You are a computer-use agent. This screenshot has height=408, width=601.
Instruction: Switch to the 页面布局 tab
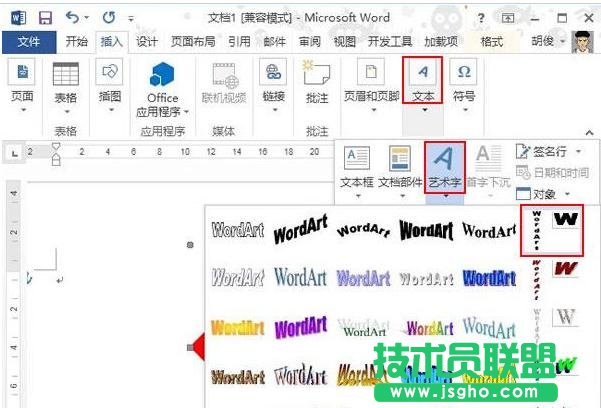[193, 41]
